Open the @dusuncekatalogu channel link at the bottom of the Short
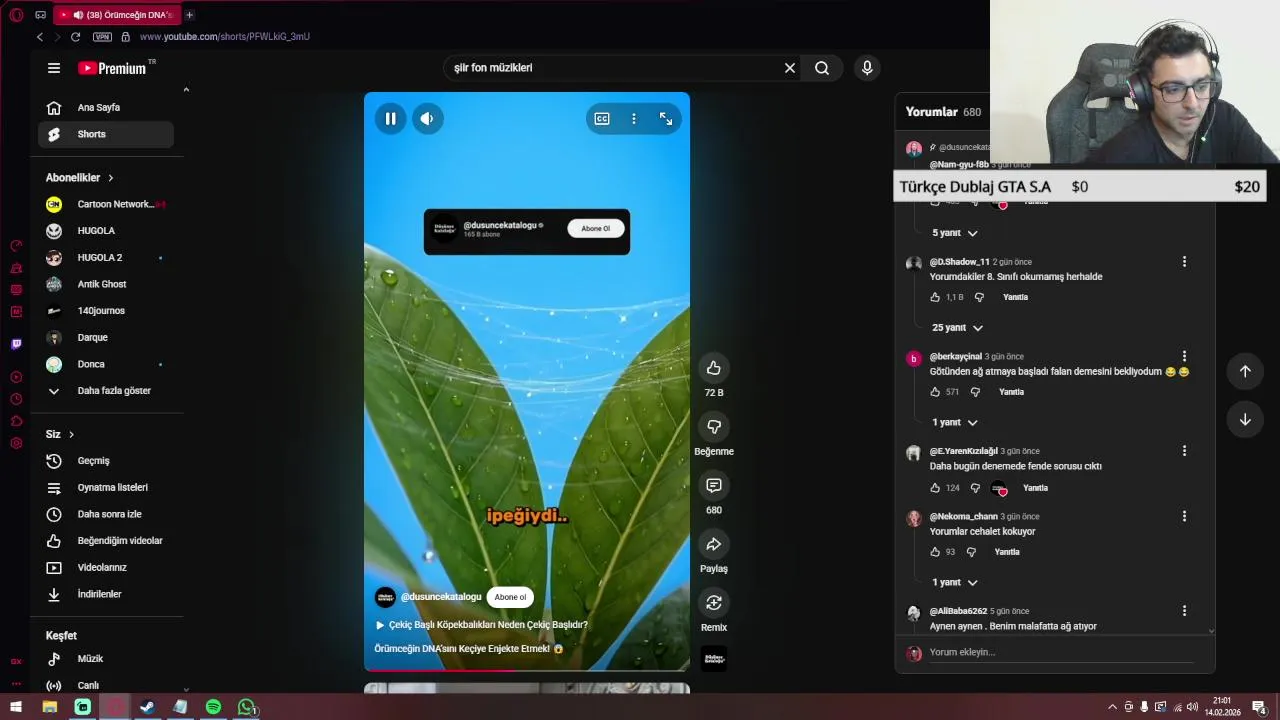This screenshot has height=720, width=1280. click(x=441, y=597)
